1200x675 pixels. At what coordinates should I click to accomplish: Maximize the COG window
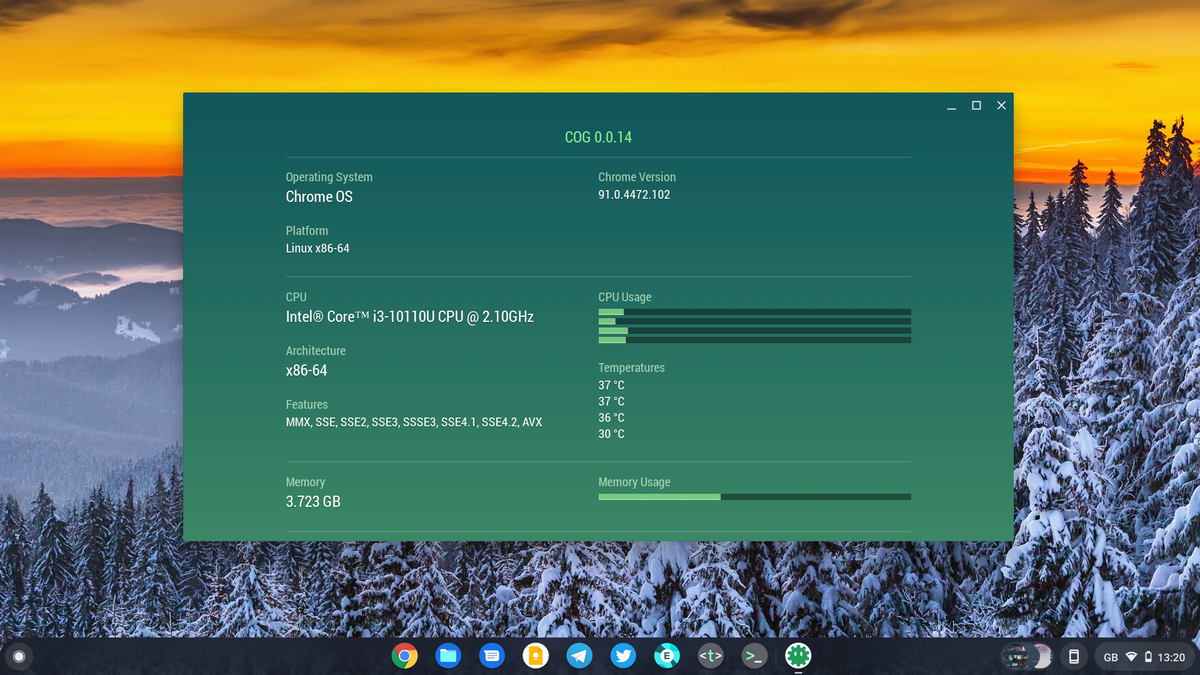click(x=975, y=105)
